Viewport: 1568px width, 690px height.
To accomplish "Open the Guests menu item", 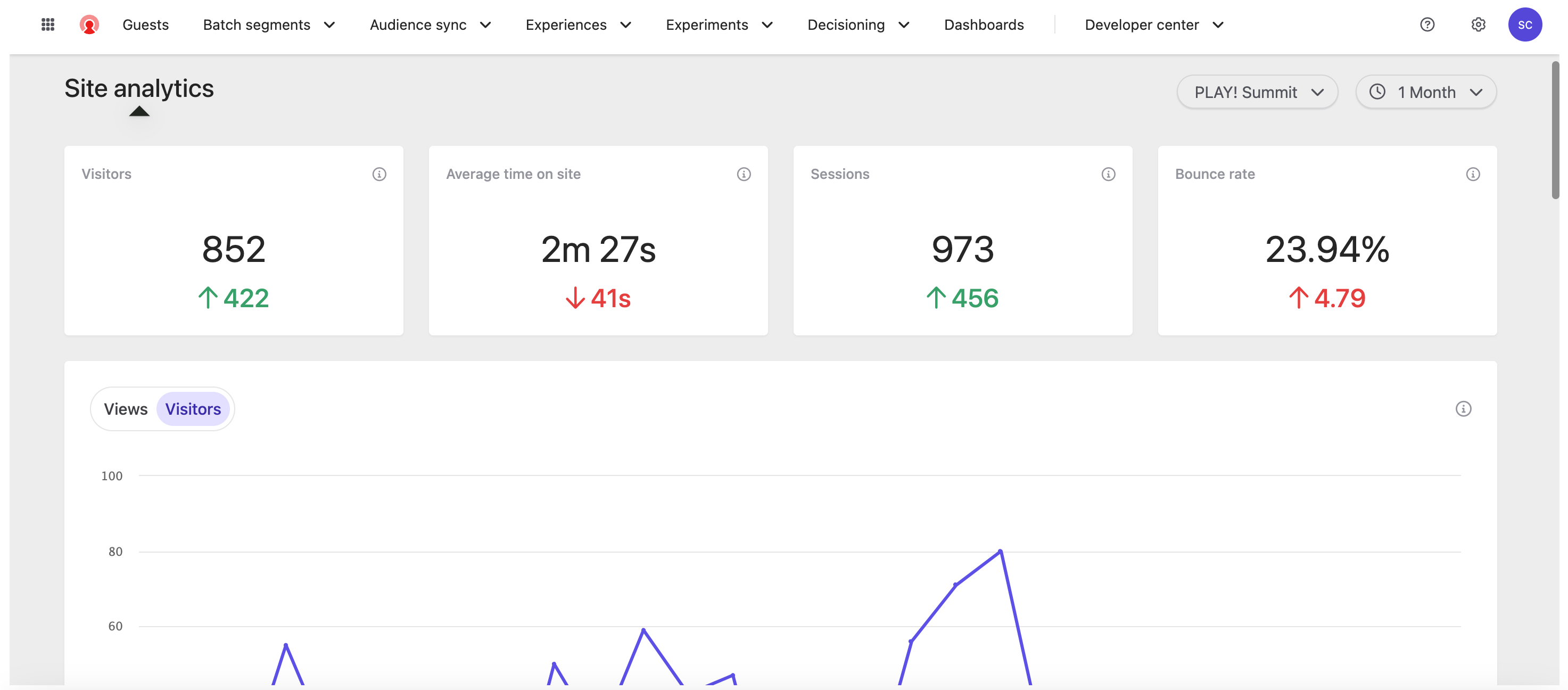I will click(x=145, y=24).
